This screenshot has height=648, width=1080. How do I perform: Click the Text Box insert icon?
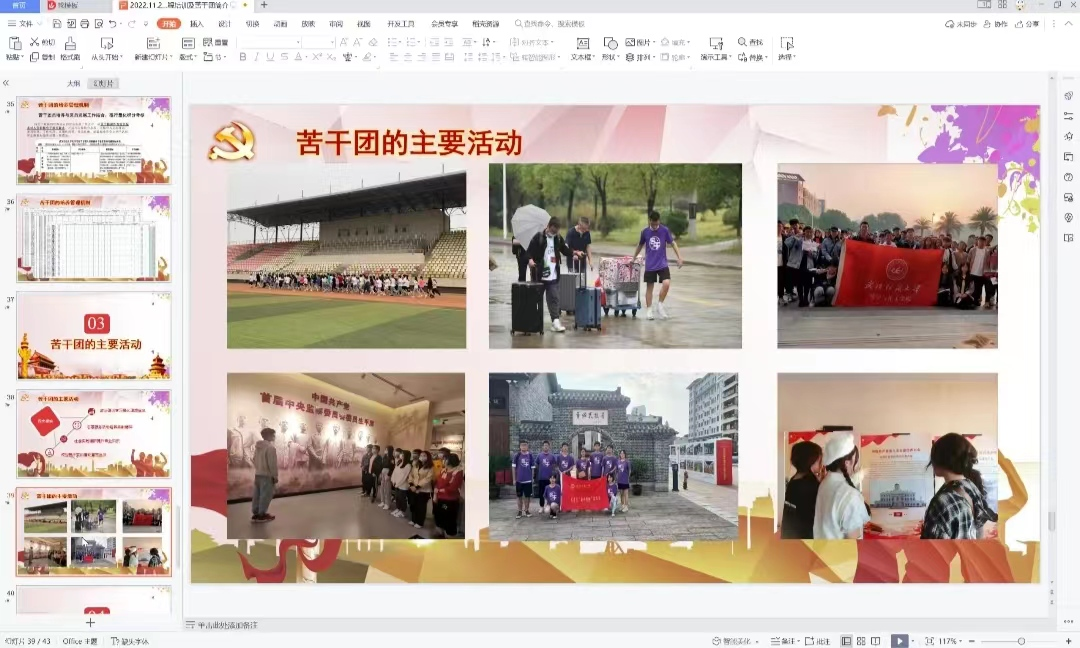pos(583,43)
